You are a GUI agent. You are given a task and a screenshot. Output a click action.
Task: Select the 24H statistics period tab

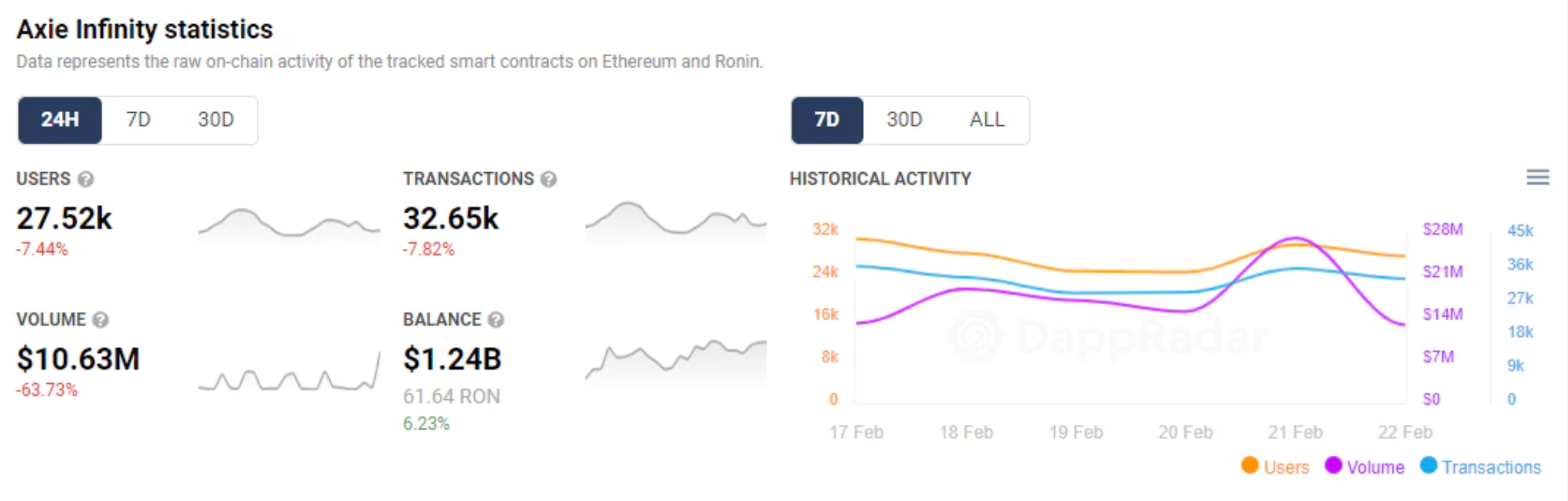click(x=60, y=120)
